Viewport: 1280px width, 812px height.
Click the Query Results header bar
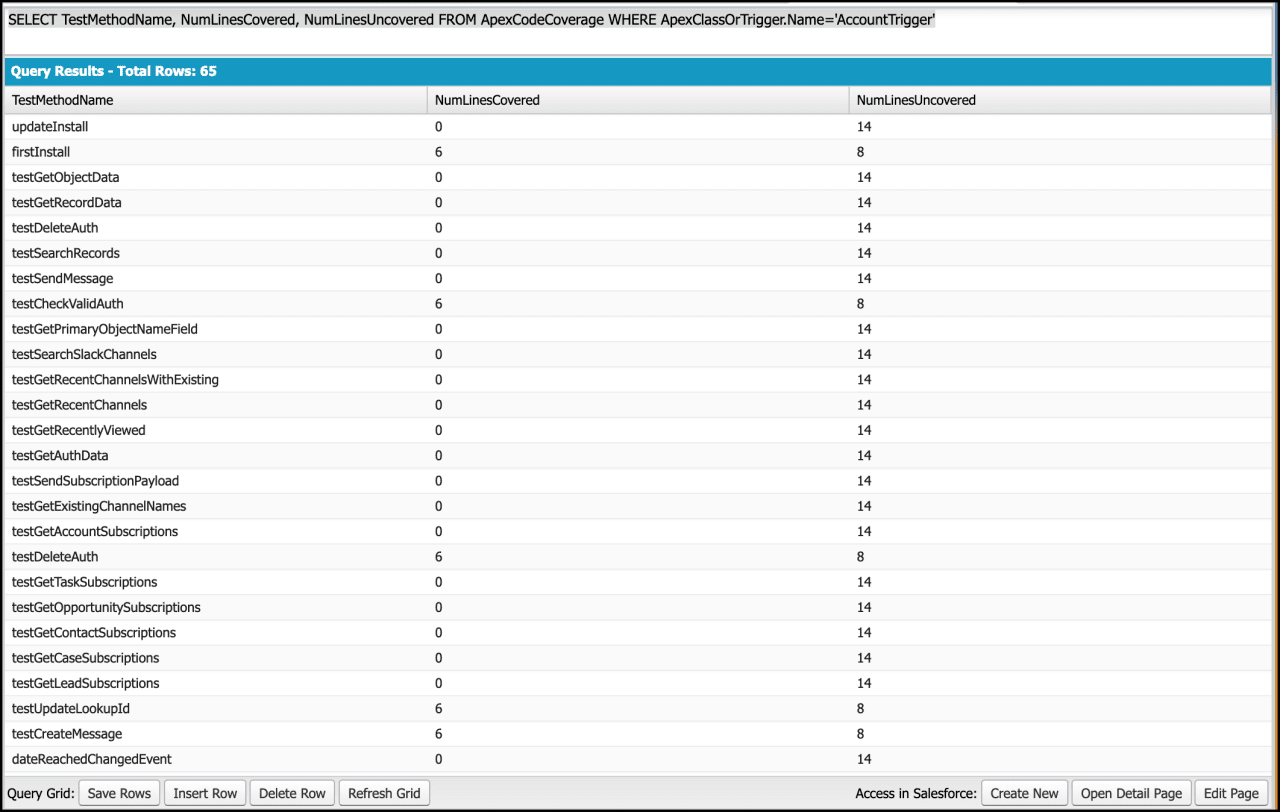640,71
